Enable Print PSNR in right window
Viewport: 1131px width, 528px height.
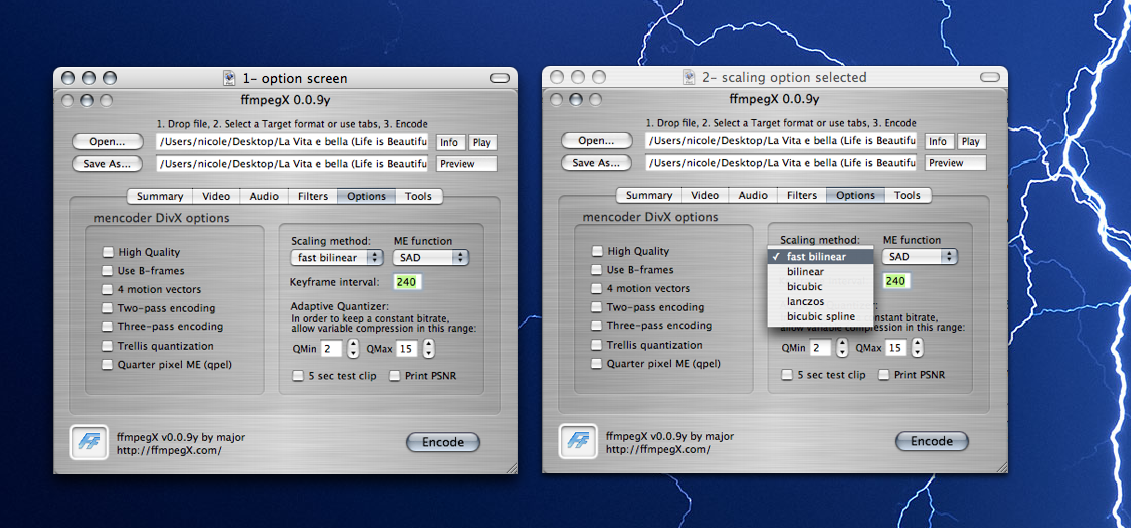point(884,374)
